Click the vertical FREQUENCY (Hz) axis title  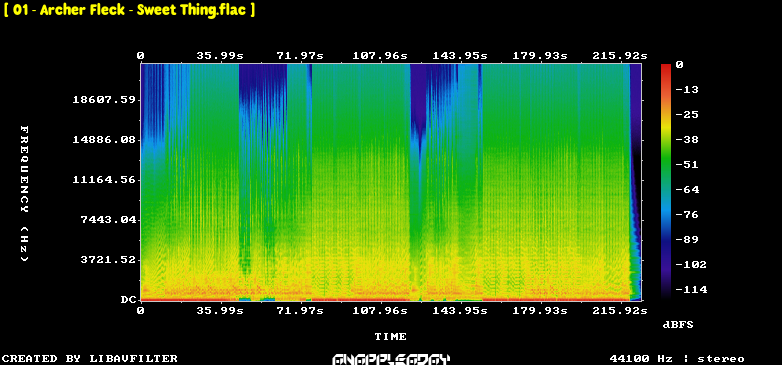click(x=24, y=193)
